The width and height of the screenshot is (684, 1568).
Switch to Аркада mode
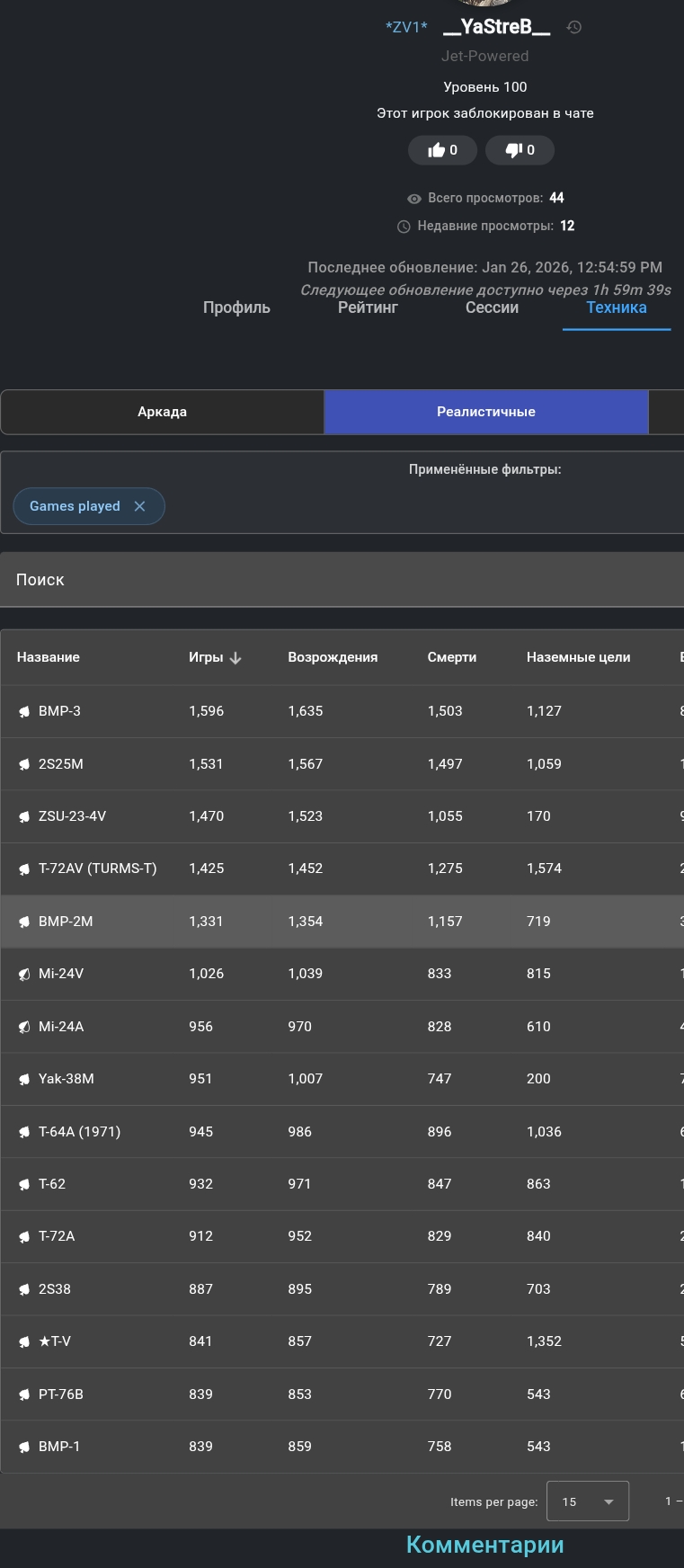click(162, 412)
